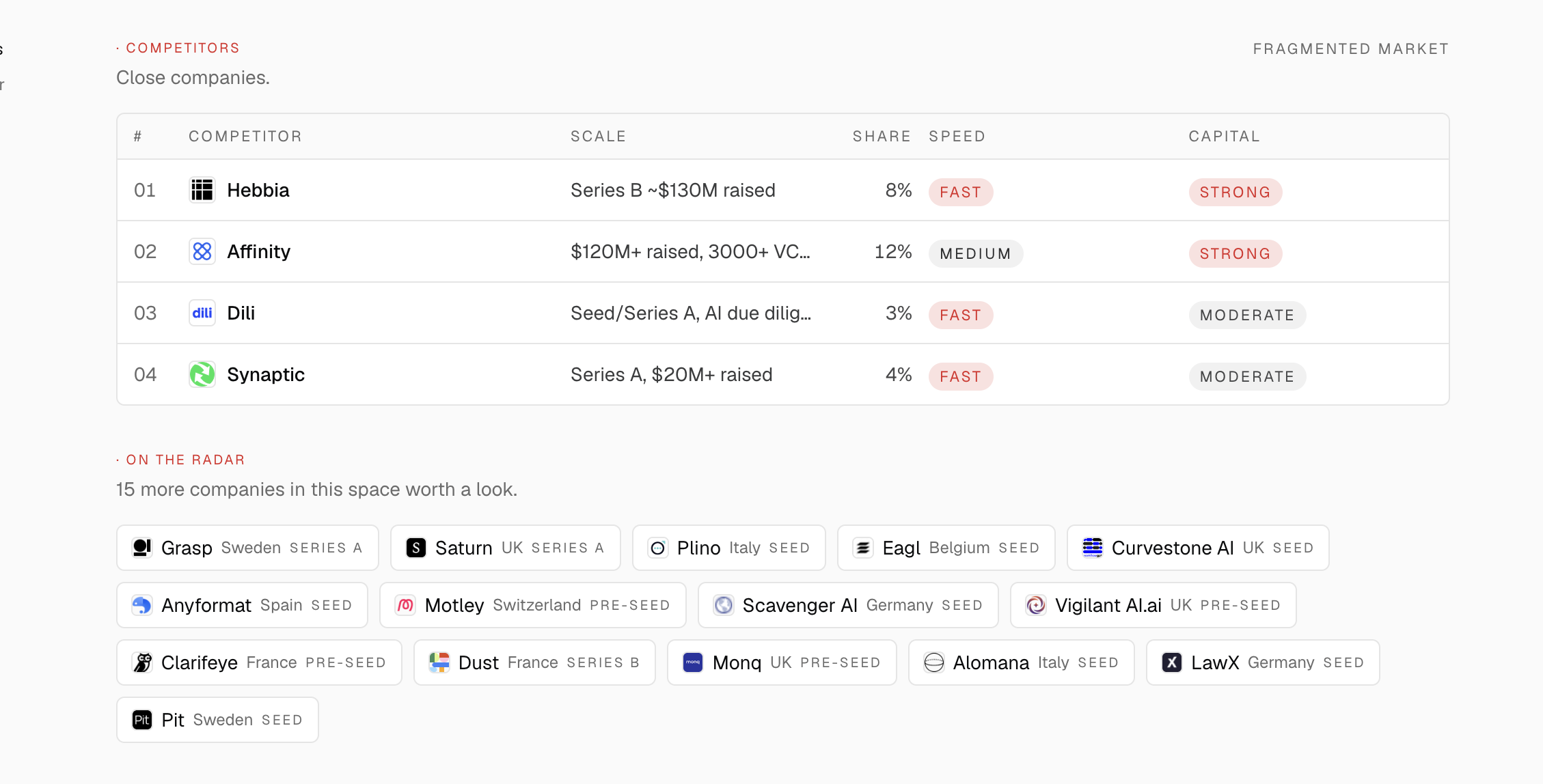This screenshot has width=1543, height=784.
Task: Click the FRAGMENTED MARKET label
Action: tap(1351, 49)
